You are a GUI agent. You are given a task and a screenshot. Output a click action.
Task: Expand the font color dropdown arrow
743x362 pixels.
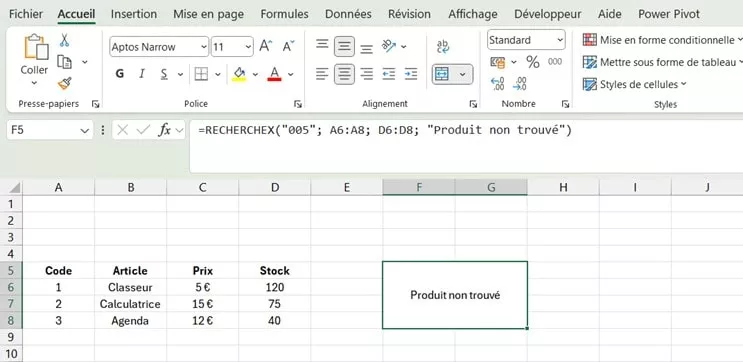click(290, 74)
